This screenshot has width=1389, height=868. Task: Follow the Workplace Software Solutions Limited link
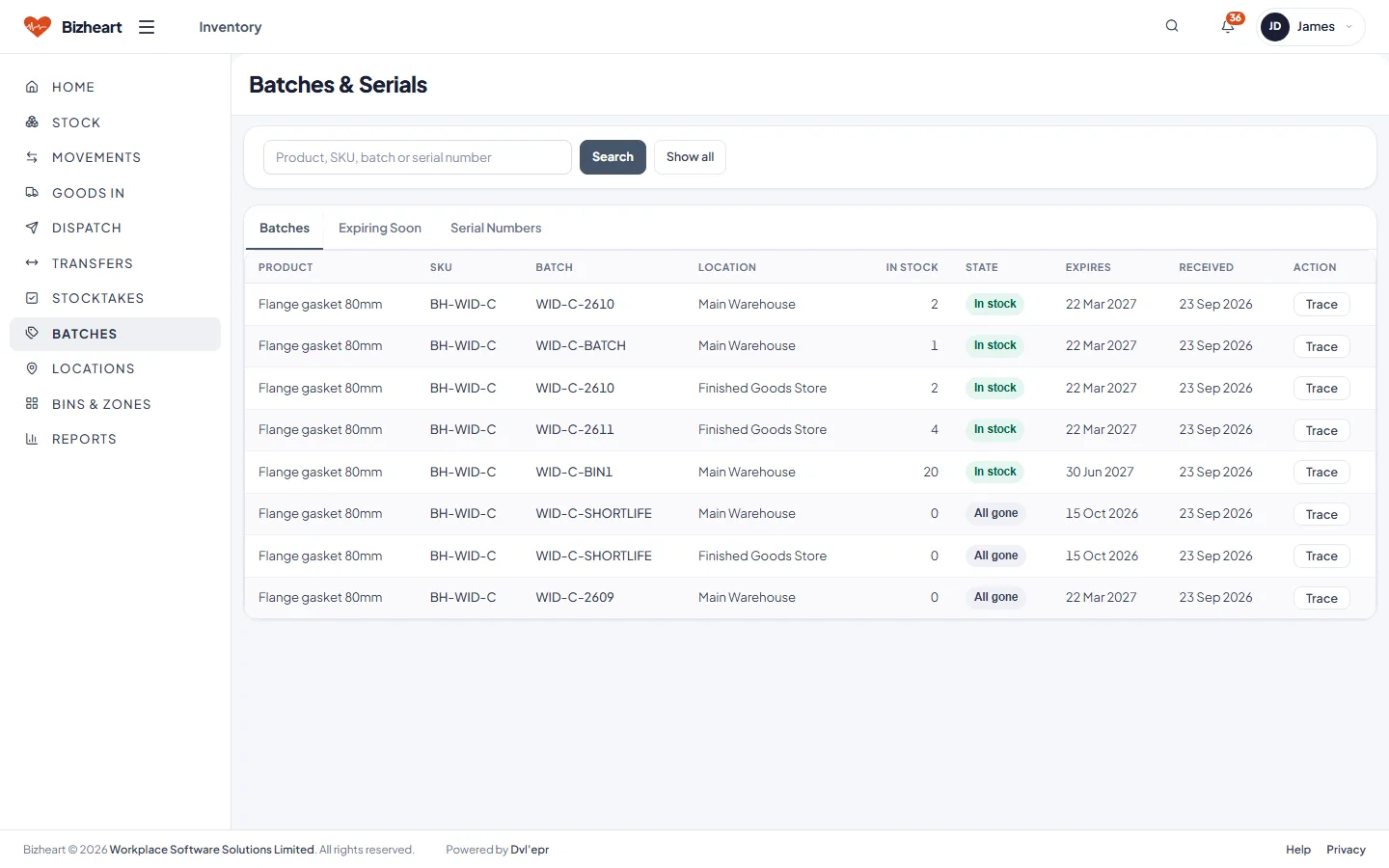[212, 850]
